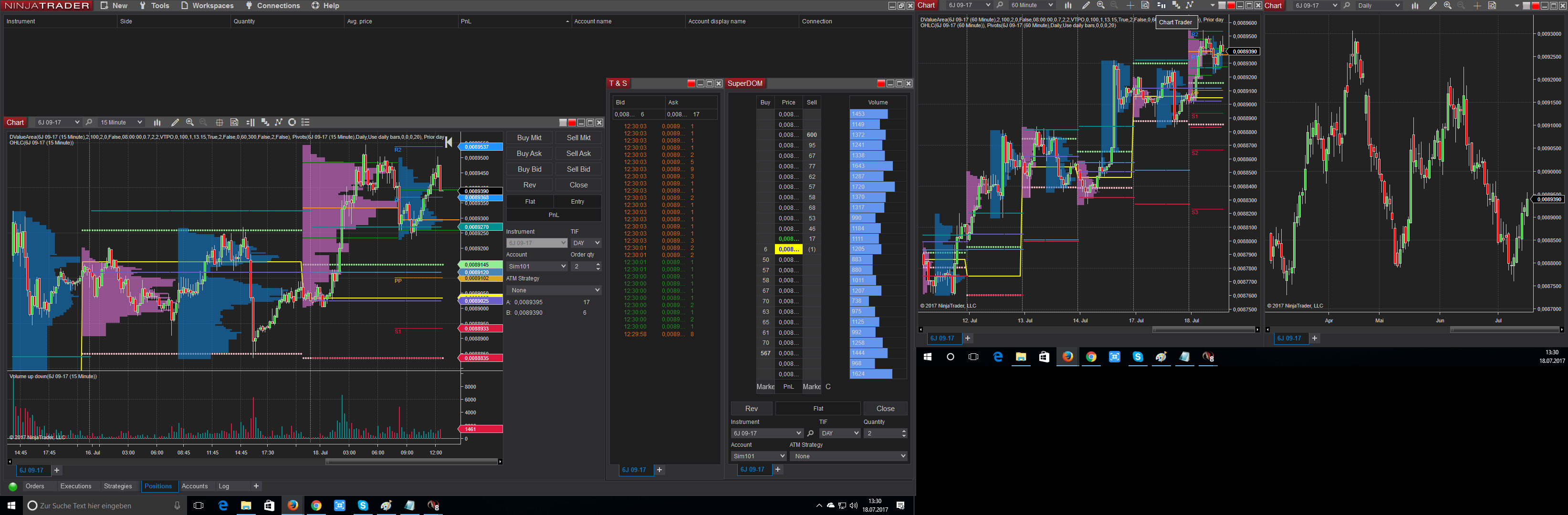Click Sell Mkt in Chart Trader

point(578,138)
